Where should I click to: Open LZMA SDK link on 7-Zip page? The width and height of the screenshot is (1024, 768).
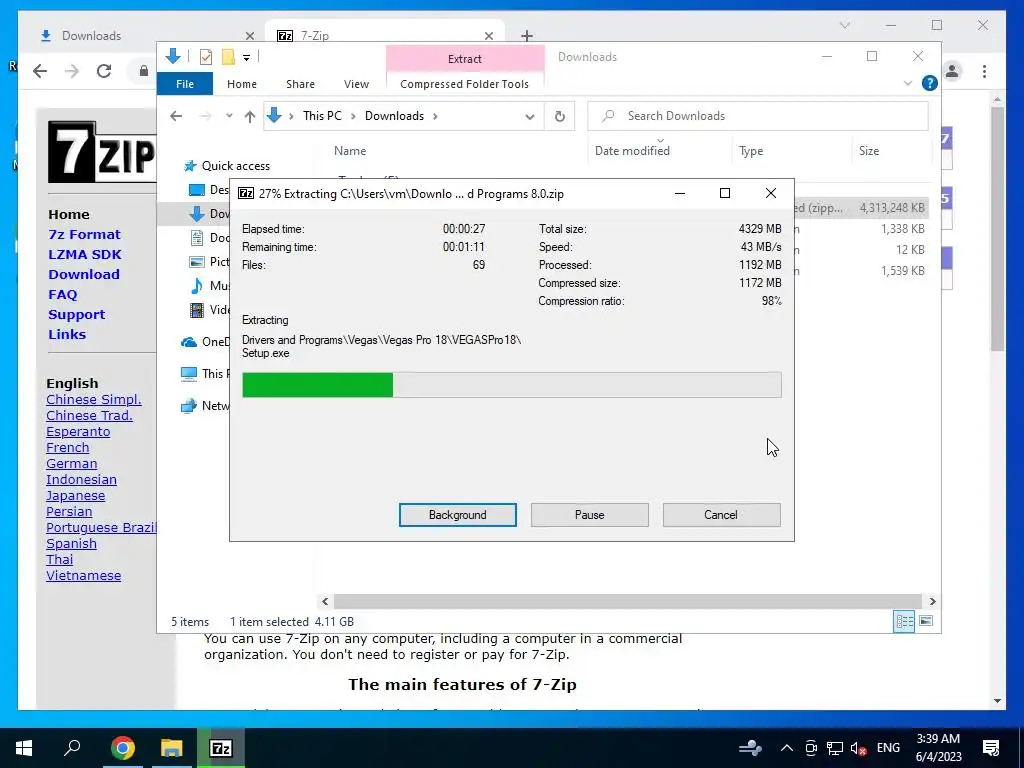85,255
